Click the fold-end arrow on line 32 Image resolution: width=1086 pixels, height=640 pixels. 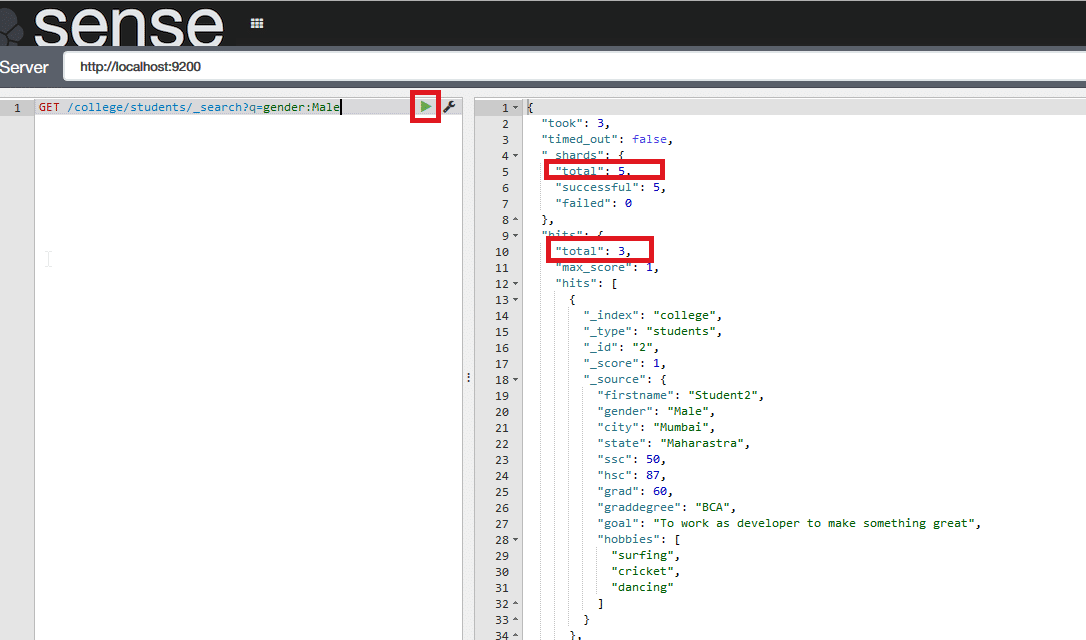[x=515, y=604]
